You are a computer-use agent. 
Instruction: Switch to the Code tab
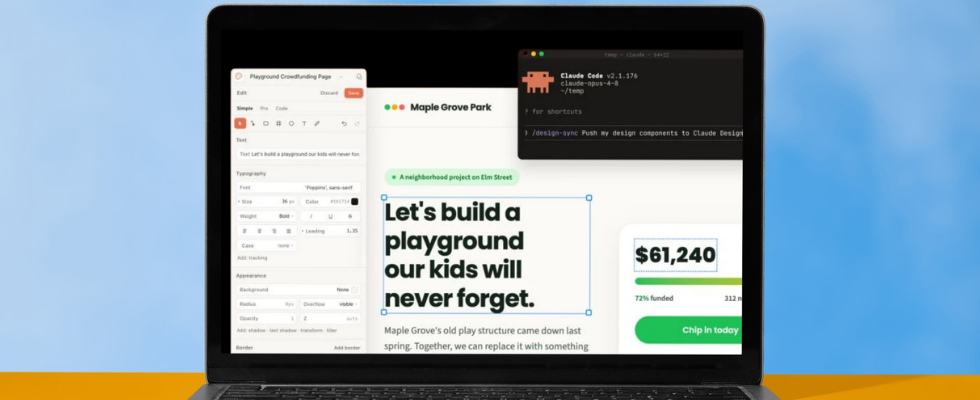coord(282,108)
